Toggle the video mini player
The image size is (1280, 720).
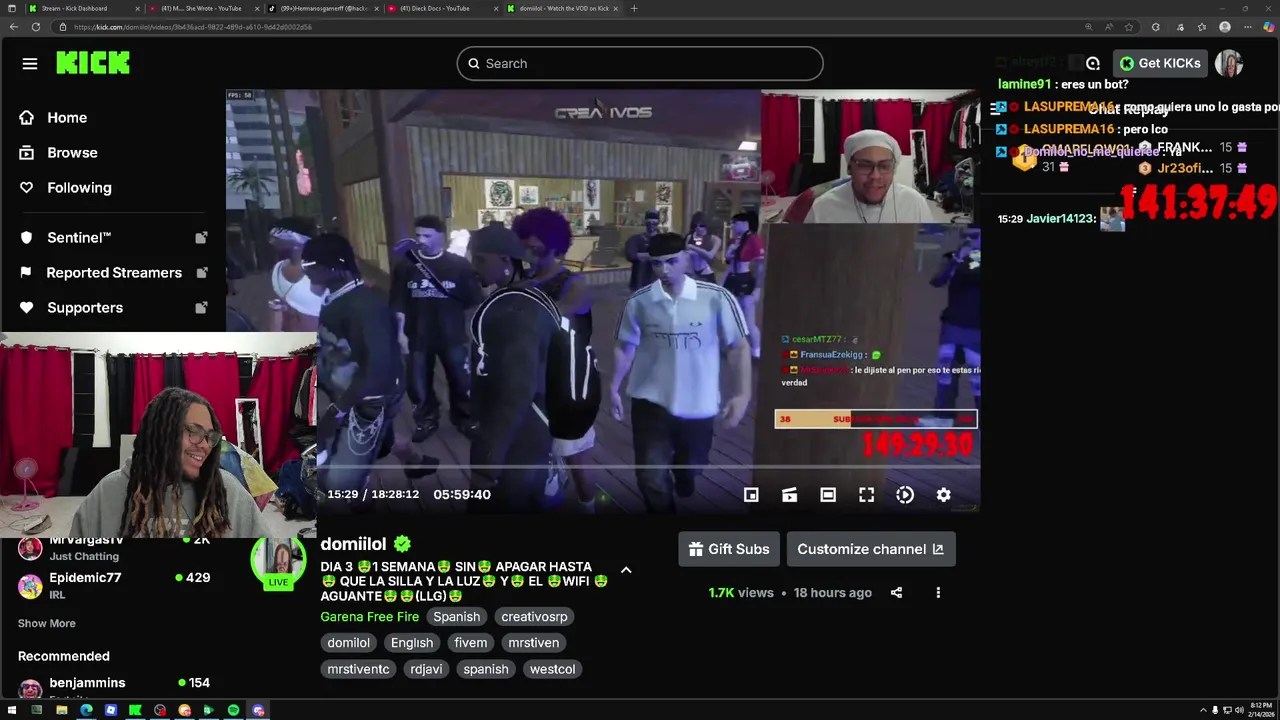751,495
